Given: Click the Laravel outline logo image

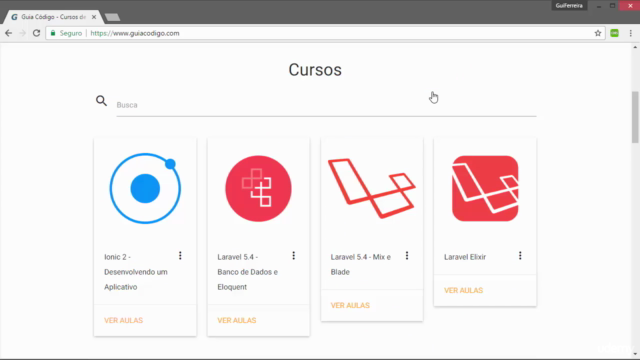Looking at the screenshot, I should point(372,188).
